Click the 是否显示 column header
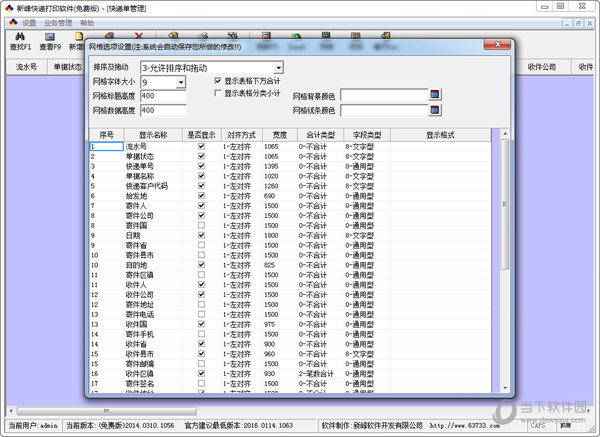 (x=201, y=135)
